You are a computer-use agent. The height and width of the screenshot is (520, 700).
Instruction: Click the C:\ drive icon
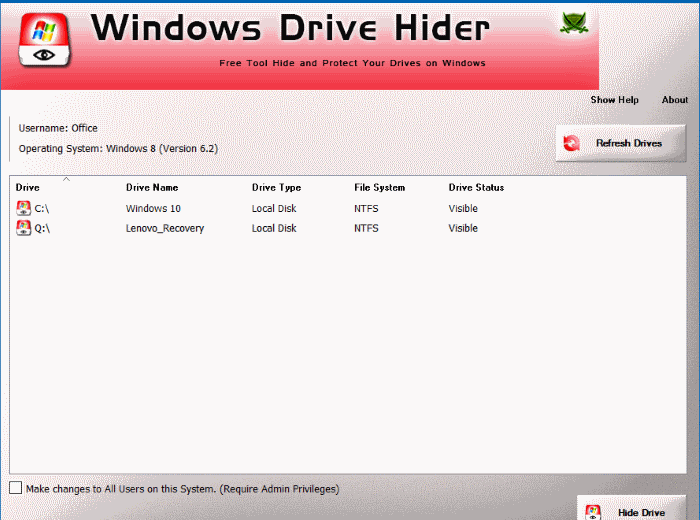pos(24,209)
